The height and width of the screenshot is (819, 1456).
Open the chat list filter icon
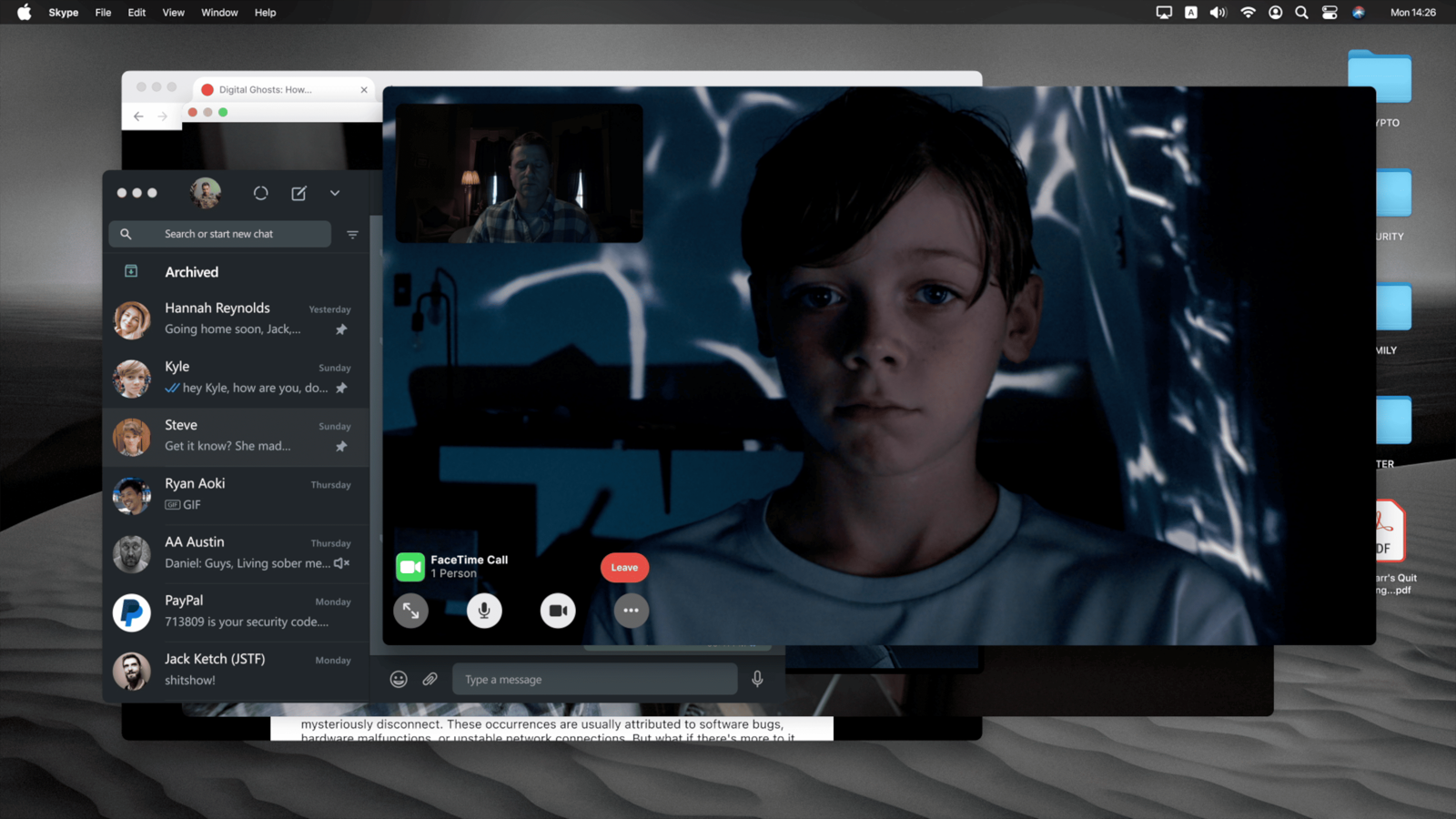pos(352,235)
